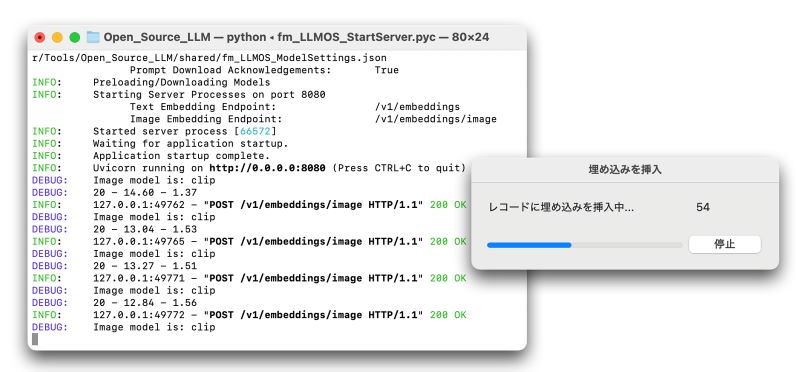Screen dimensions: 800x372
Task: Minimize the Terminal window with yellow button
Action: pyautogui.click(x=57, y=37)
